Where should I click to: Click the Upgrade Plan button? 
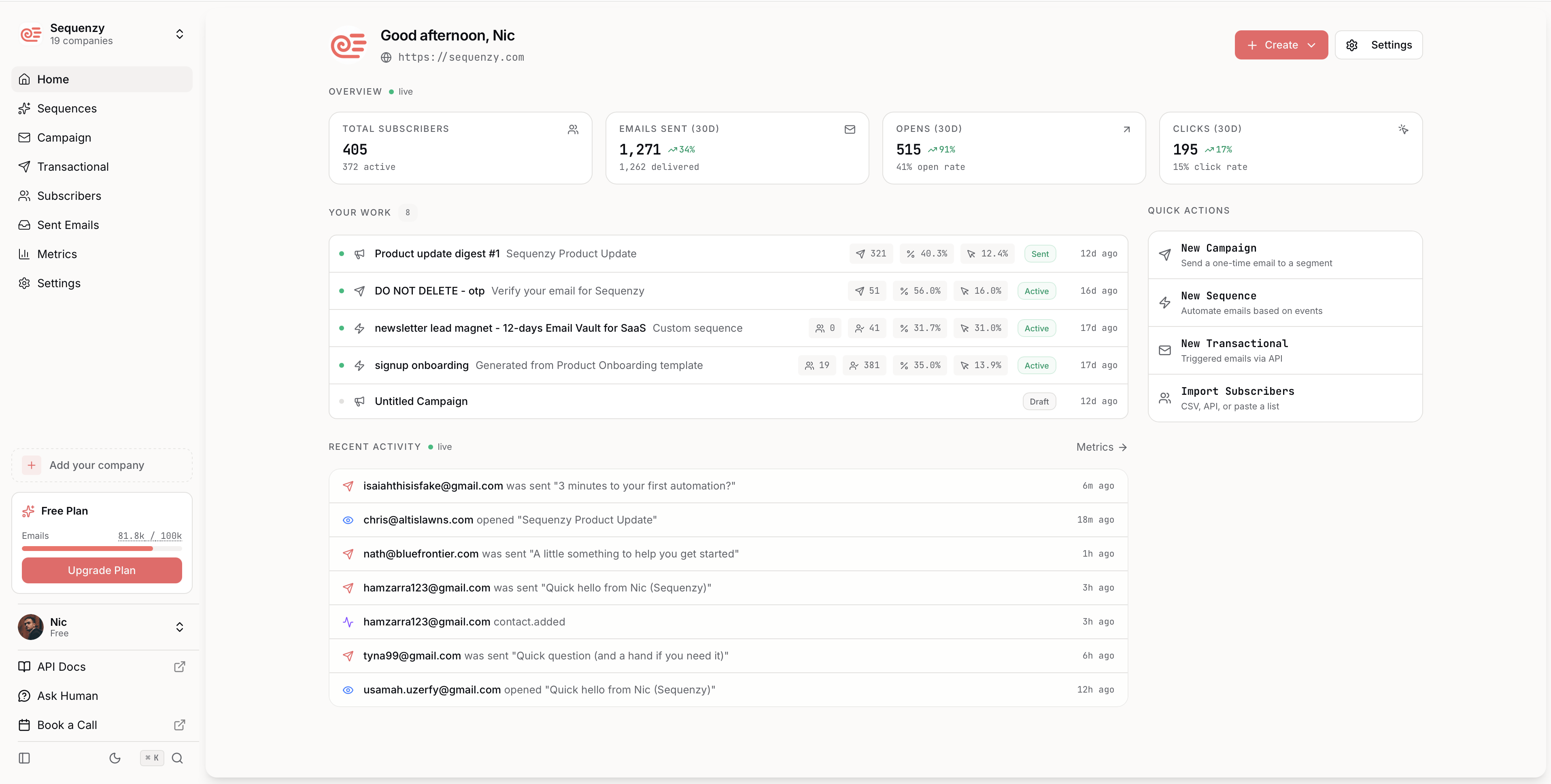pyautogui.click(x=102, y=570)
